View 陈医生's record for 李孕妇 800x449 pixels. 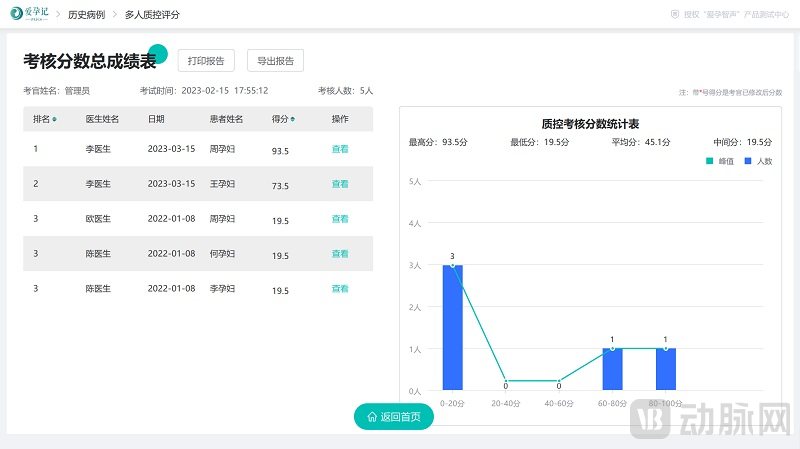click(x=340, y=289)
